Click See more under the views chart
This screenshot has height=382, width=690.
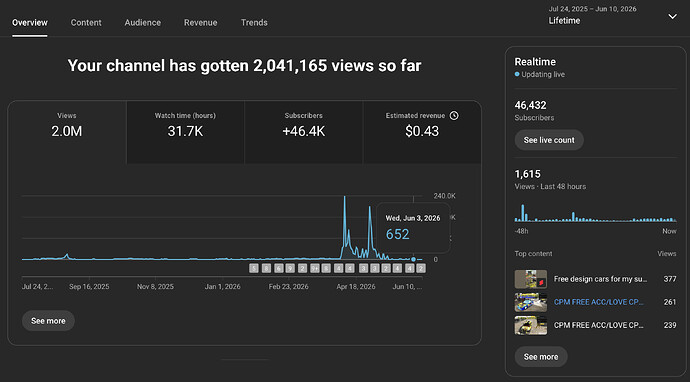click(x=48, y=321)
